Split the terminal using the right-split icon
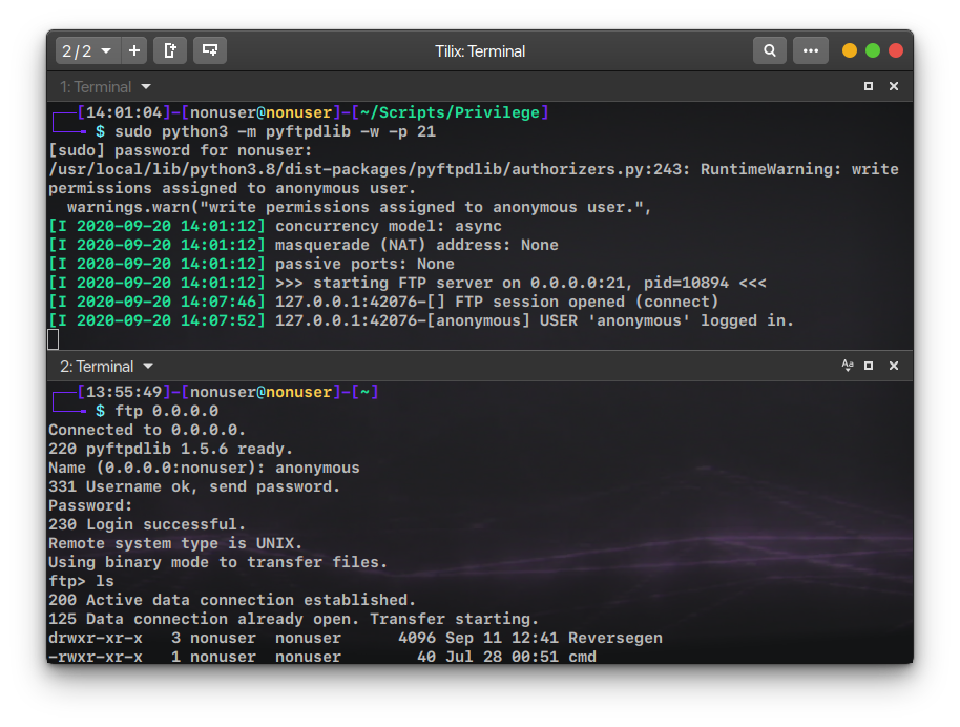Screen dimensions: 960x727 pos(170,50)
